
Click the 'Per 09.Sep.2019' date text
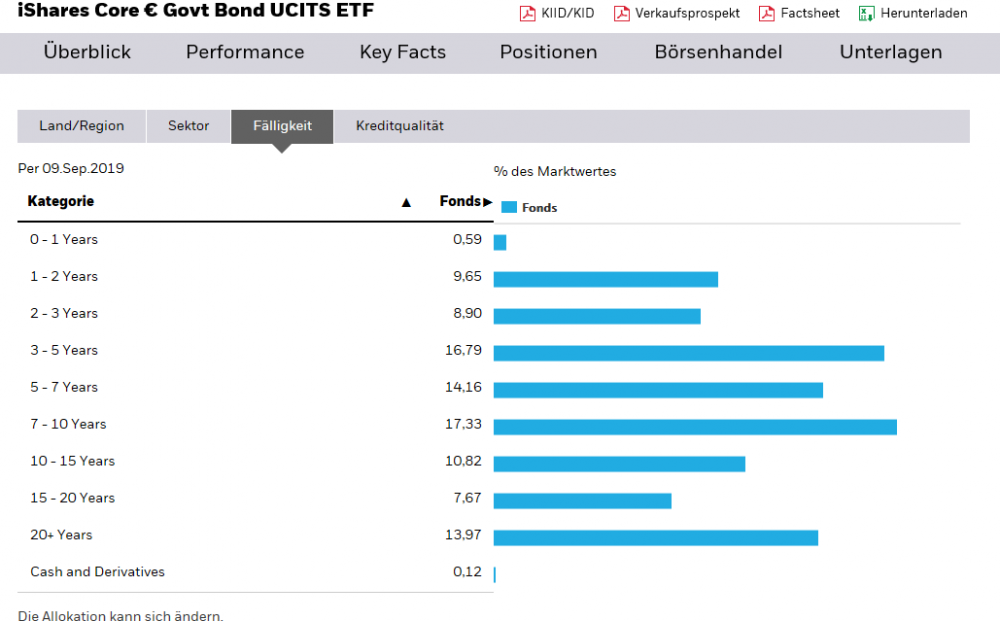[71, 169]
